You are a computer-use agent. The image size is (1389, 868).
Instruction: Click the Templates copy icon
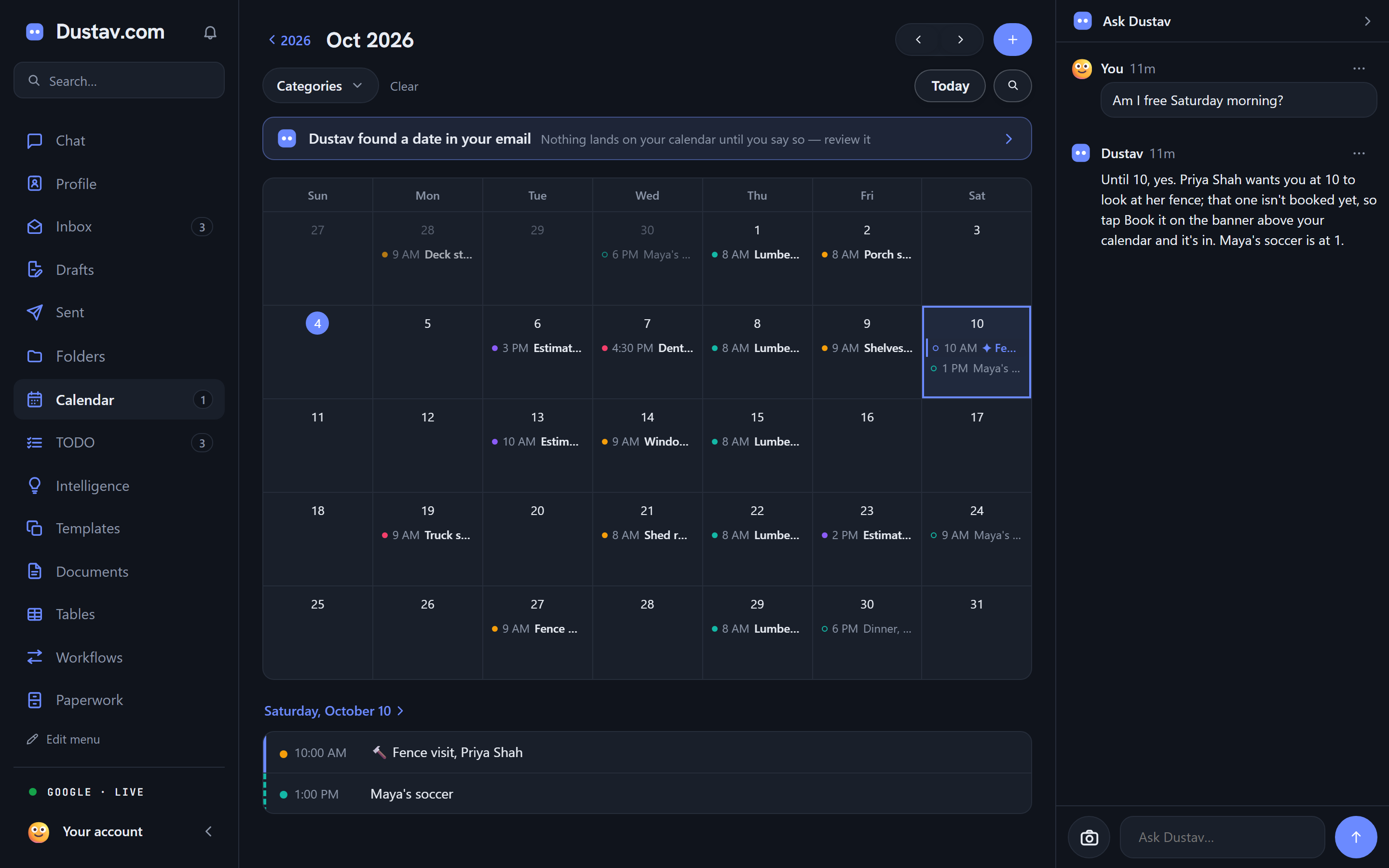35,528
